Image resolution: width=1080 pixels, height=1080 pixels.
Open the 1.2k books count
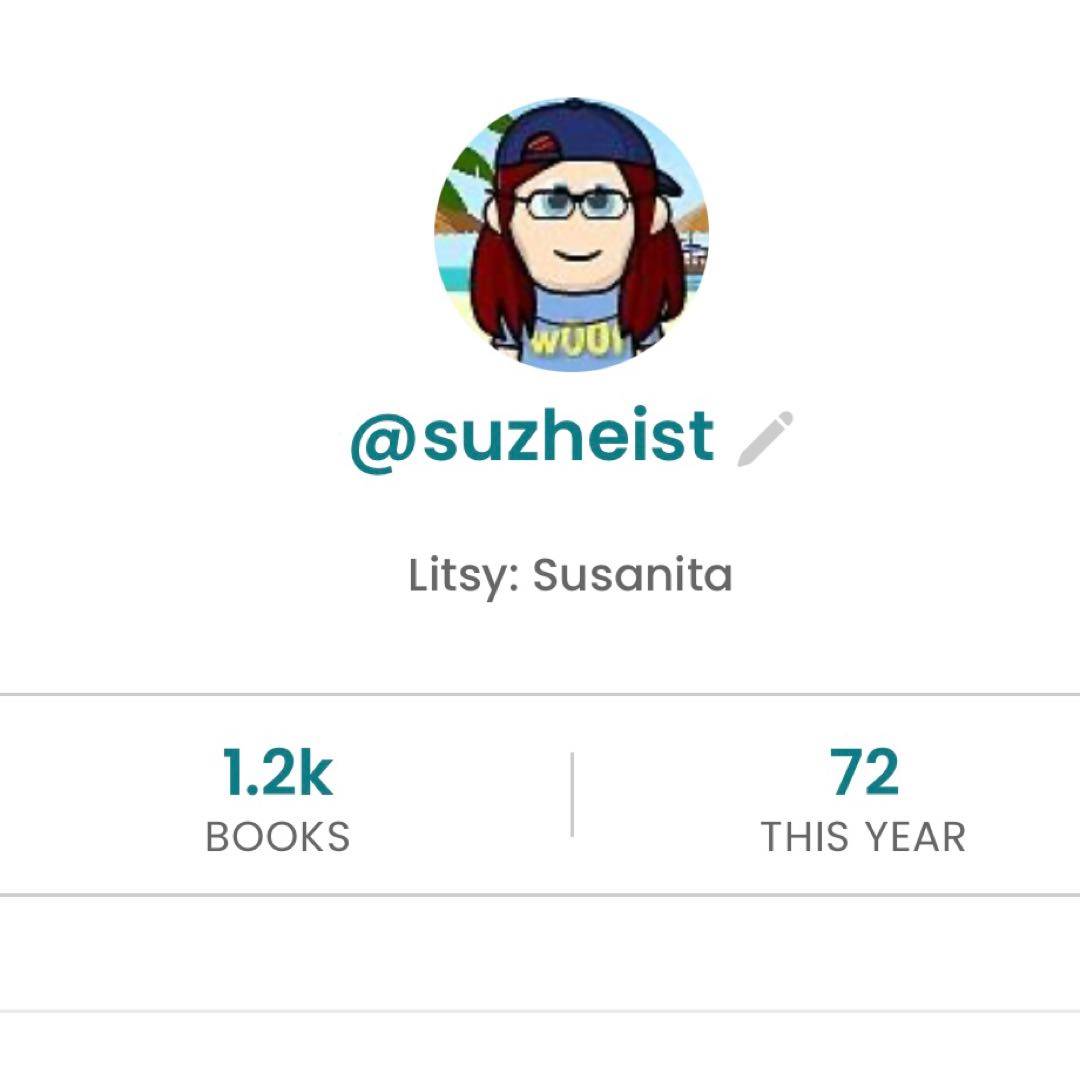point(277,773)
